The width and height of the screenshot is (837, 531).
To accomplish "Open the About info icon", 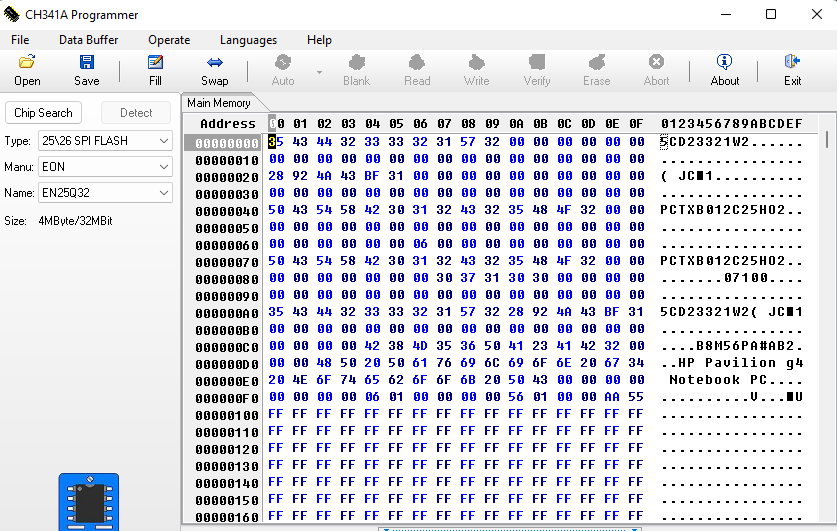I will [x=724, y=63].
